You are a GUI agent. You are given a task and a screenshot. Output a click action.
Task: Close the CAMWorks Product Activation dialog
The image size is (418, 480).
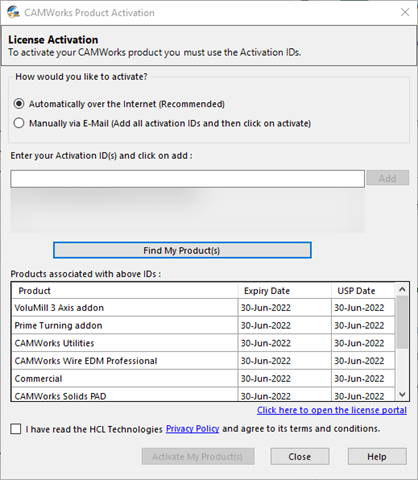click(405, 12)
